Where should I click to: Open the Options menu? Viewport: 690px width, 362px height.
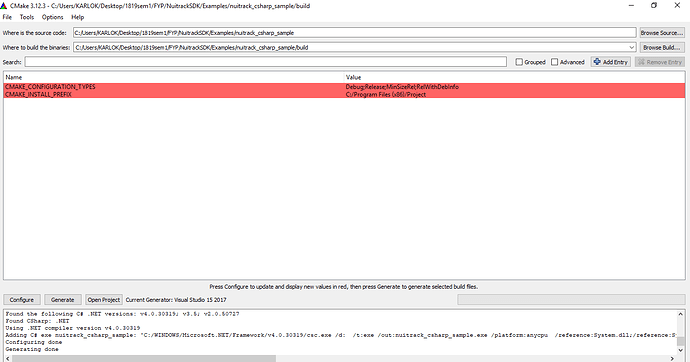(52, 17)
